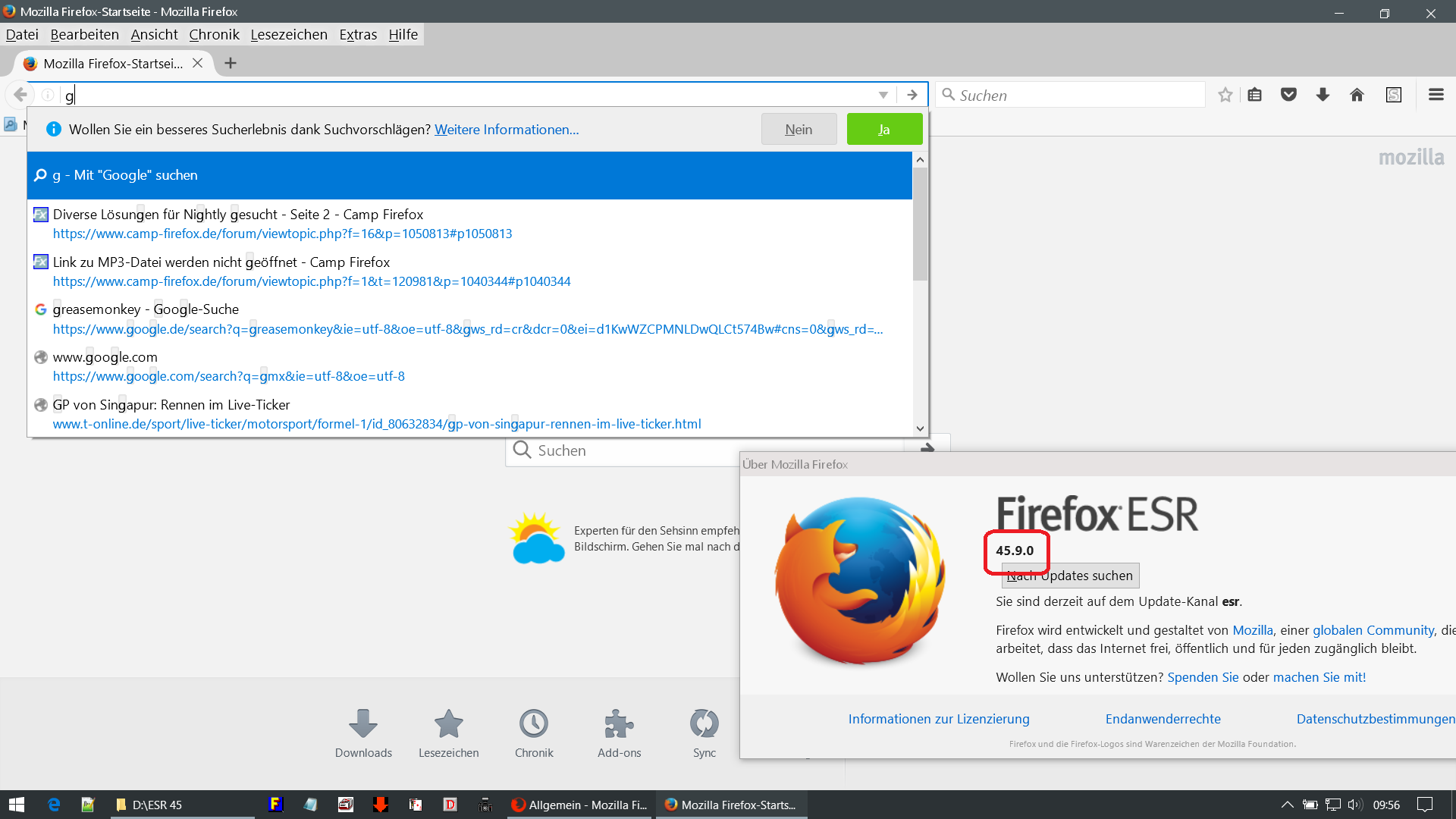The image size is (1456, 819).
Task: Open the Extras menu
Action: tap(358, 35)
